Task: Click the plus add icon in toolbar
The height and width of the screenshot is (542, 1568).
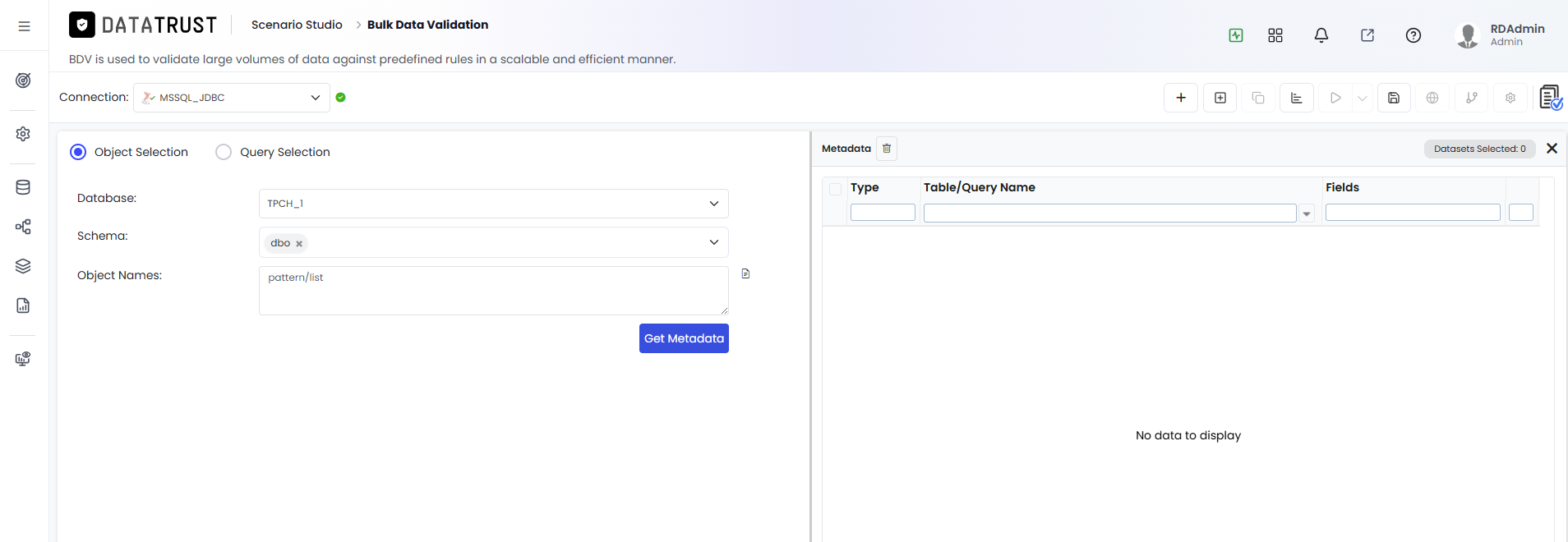Action: coord(1181,98)
